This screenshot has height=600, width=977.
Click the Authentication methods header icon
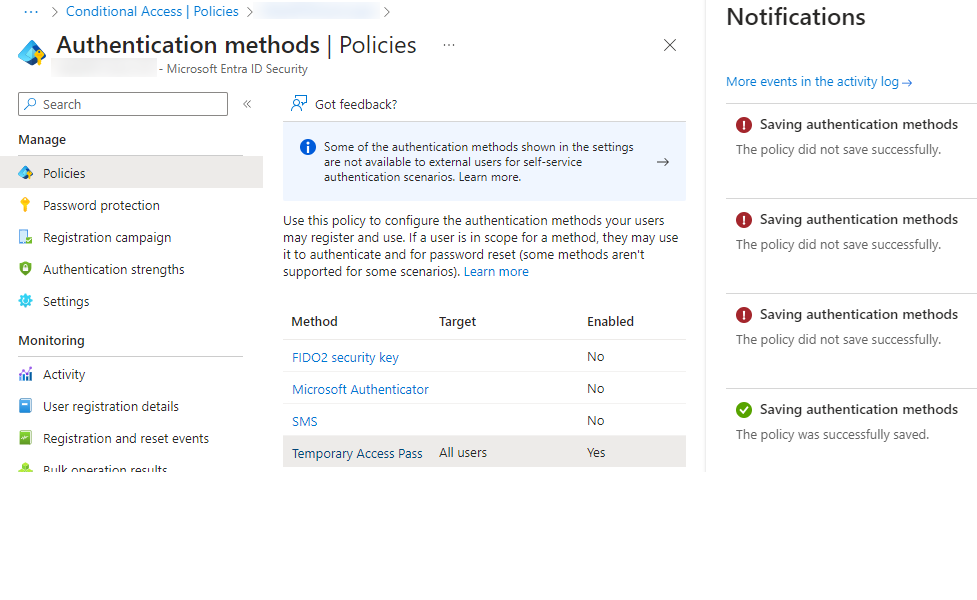click(32, 52)
